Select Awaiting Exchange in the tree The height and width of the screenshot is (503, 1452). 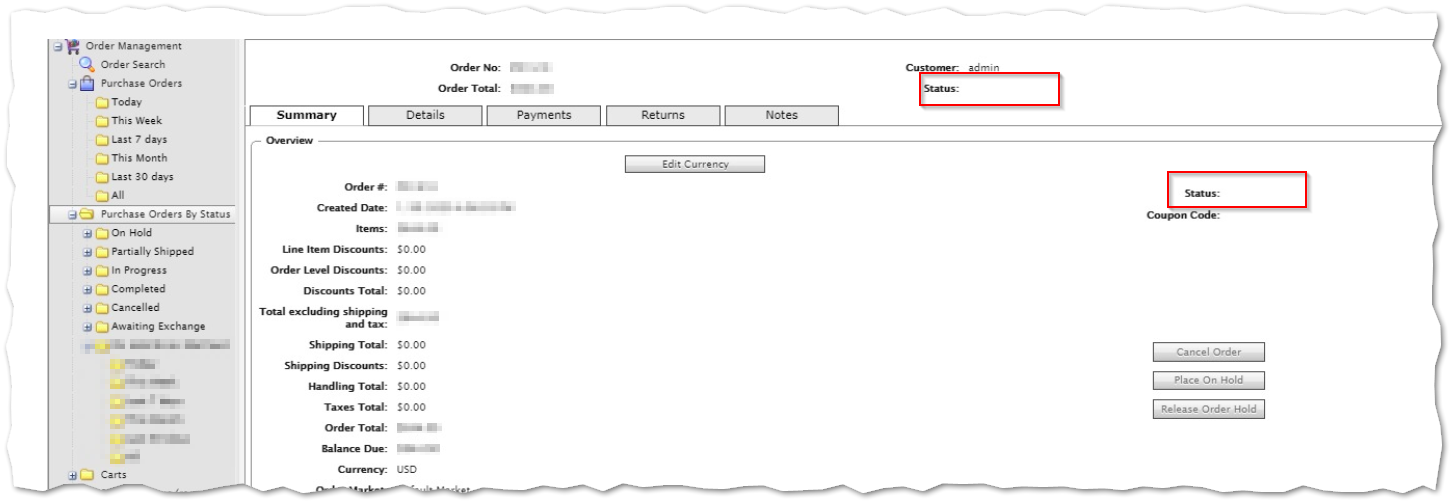tap(158, 327)
